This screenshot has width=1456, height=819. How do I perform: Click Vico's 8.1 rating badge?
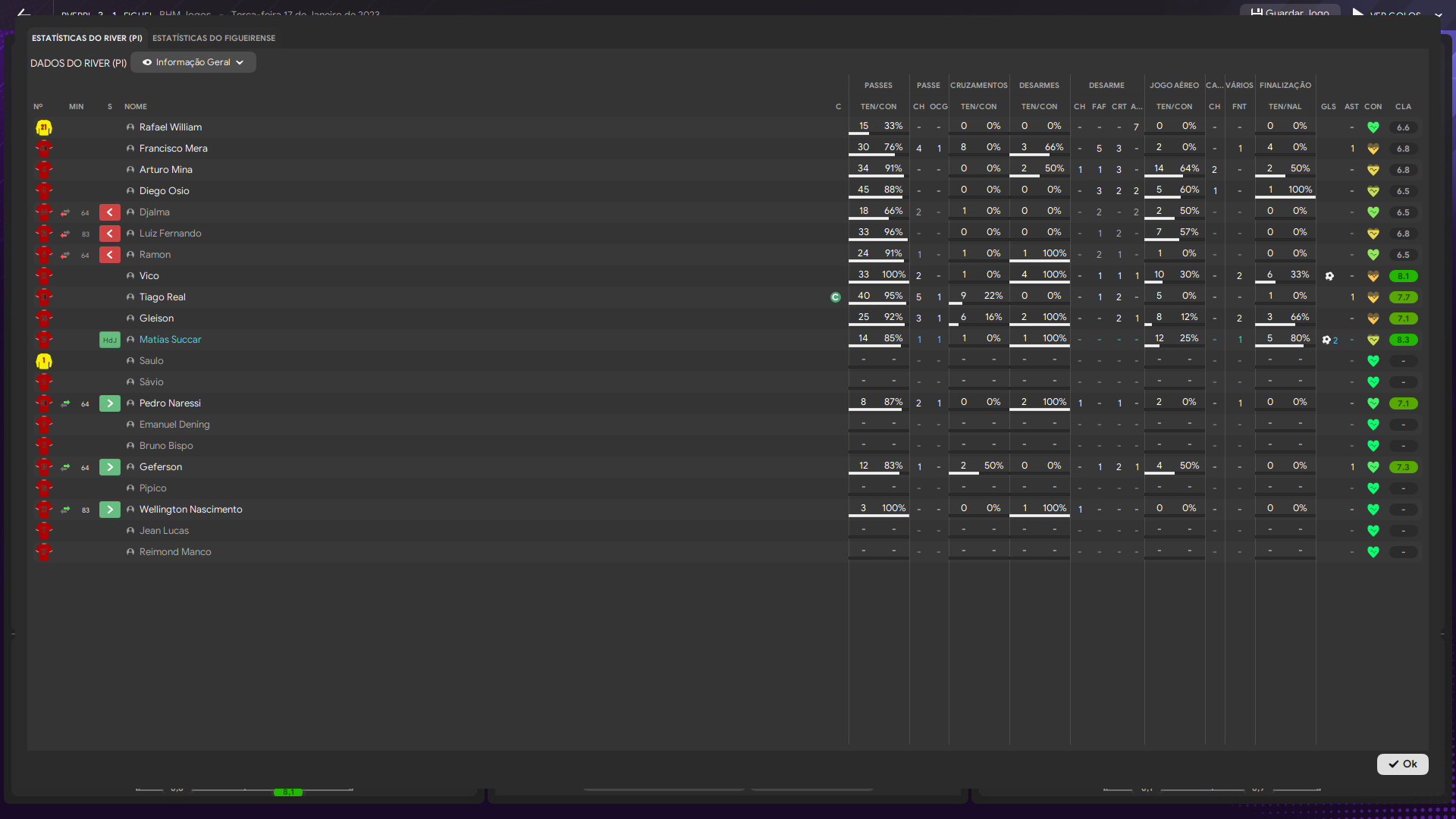pos(1403,276)
